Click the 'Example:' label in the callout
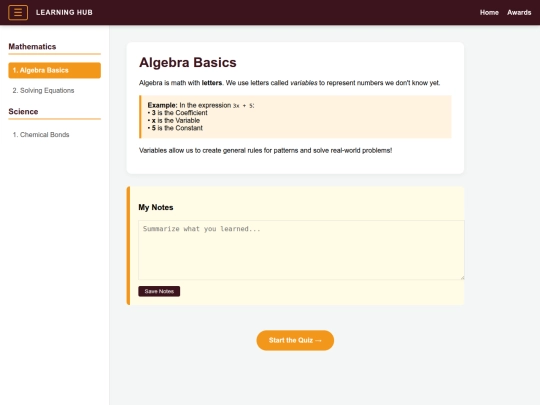Image resolution: width=540 pixels, height=405 pixels. [x=163, y=105]
